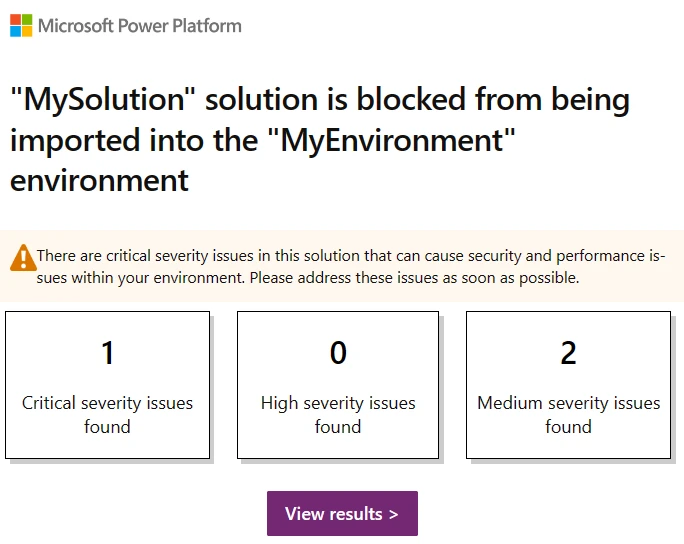Click the number 0 high severity count
This screenshot has height=544, width=684.
click(338, 353)
